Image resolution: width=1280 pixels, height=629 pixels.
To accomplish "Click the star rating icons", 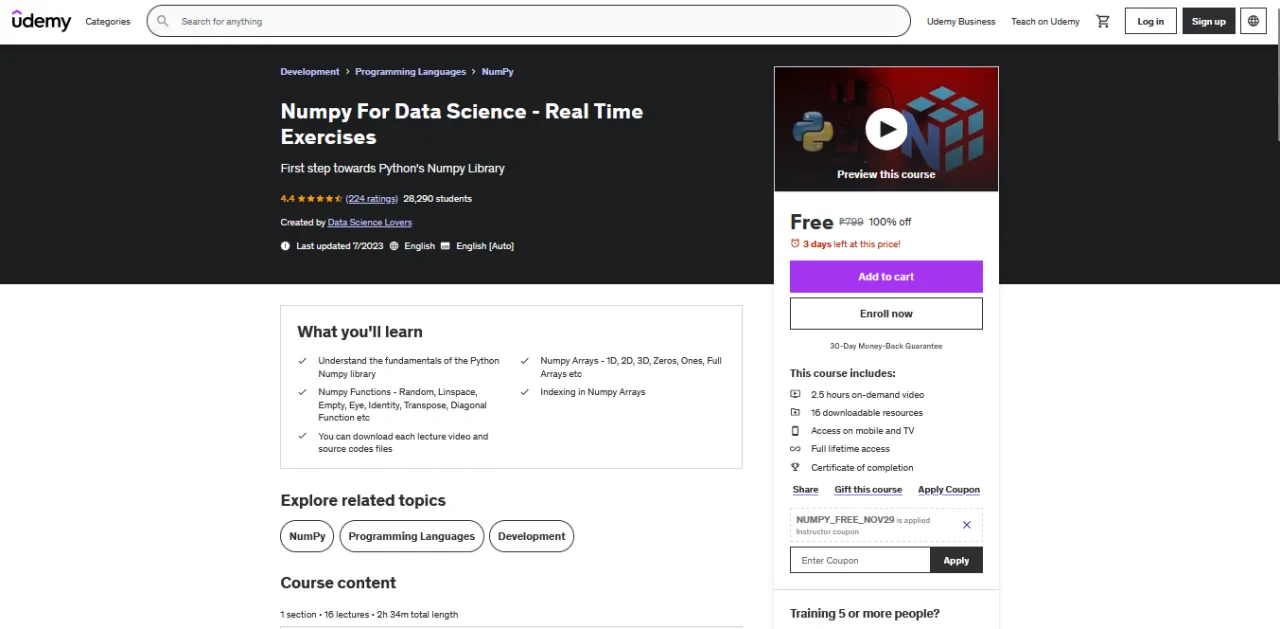I will tap(320, 198).
